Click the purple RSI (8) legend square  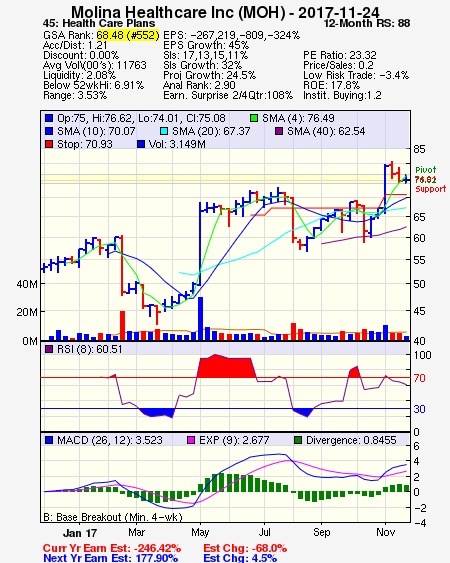click(x=49, y=349)
